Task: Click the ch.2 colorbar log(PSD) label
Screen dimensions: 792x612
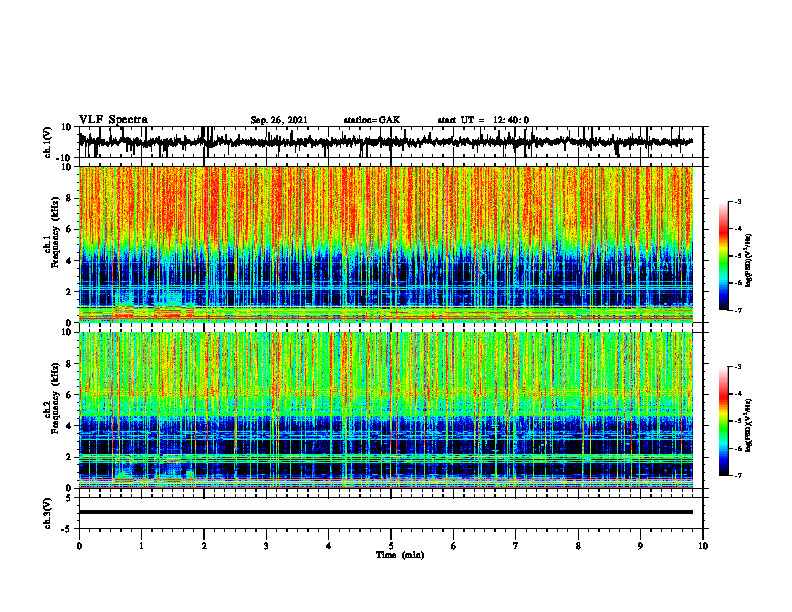Action: pyautogui.click(x=749, y=425)
